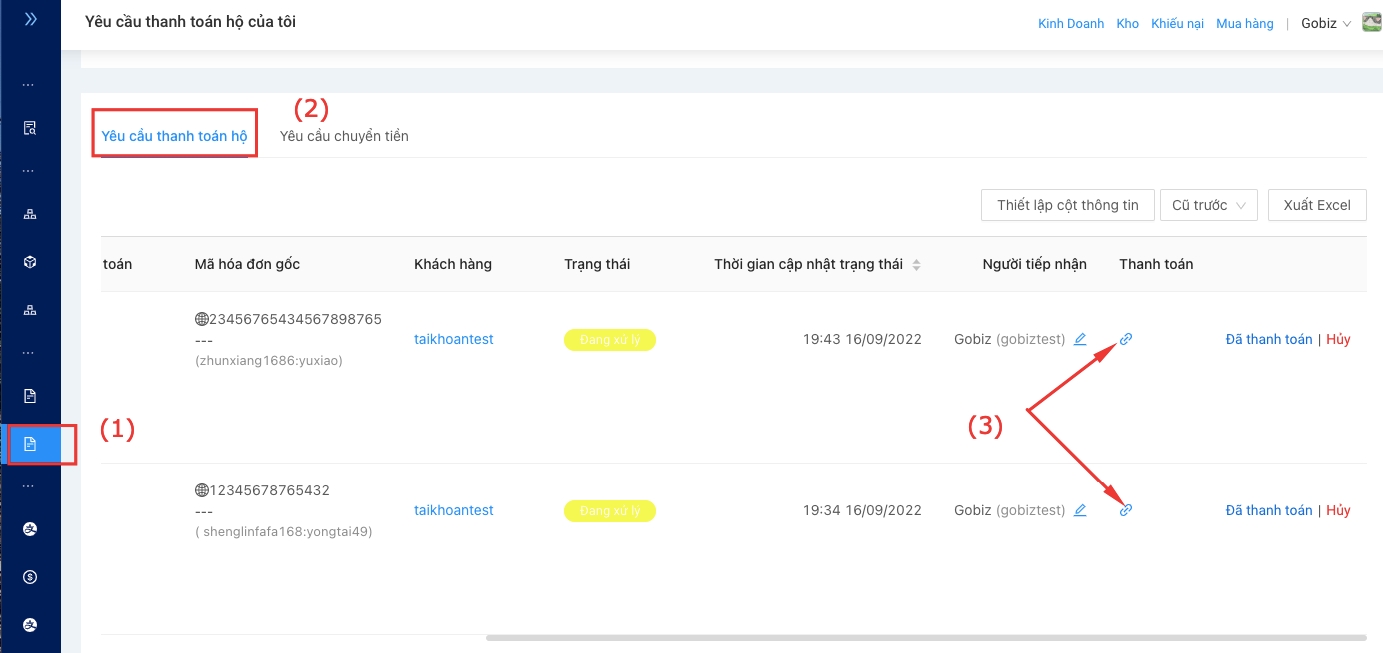The width and height of the screenshot is (1383, 653).
Task: Edit the receiver on the 19:43 row
Action: pos(1080,340)
